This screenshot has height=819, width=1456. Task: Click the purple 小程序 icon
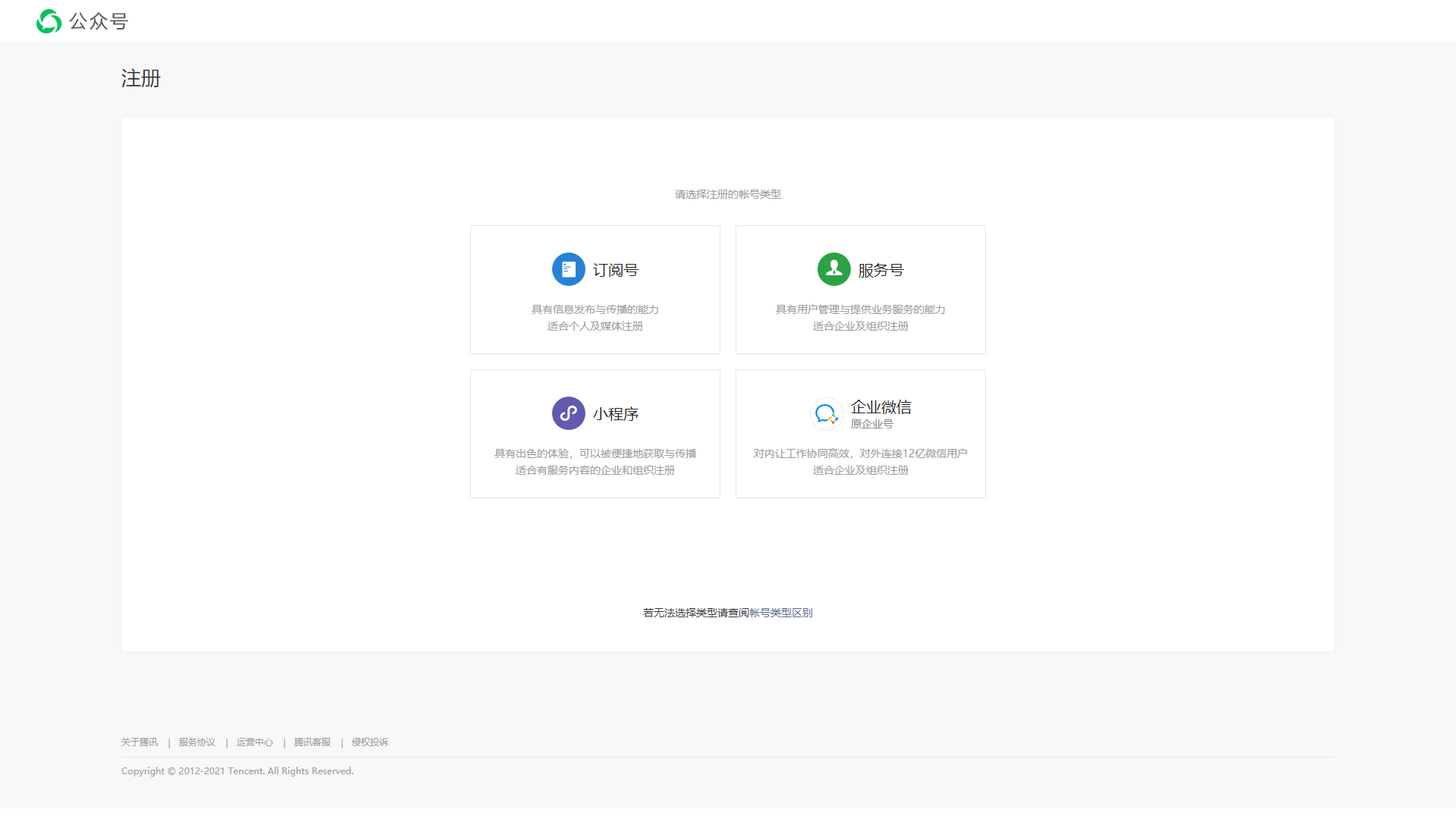pyautogui.click(x=569, y=413)
